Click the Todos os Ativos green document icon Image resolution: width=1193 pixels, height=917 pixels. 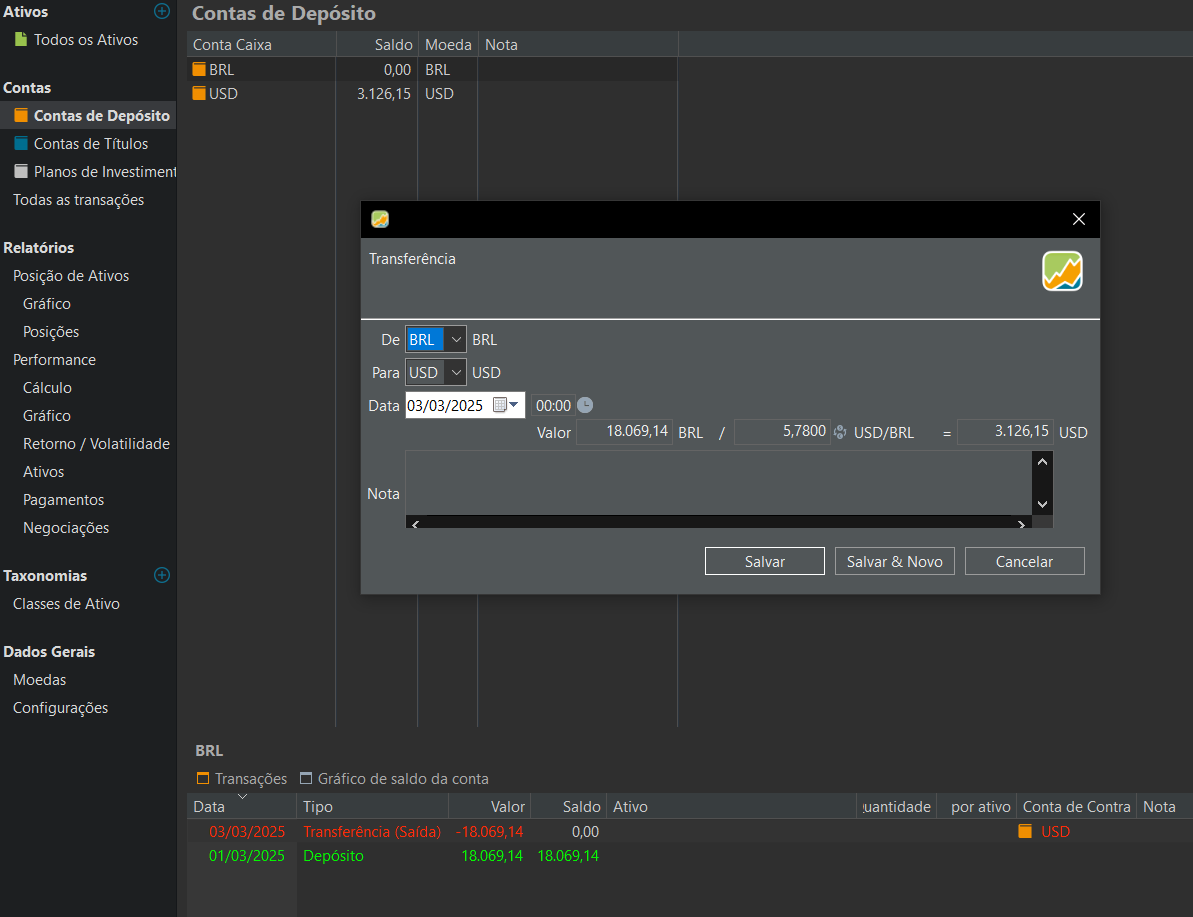[x=21, y=40]
